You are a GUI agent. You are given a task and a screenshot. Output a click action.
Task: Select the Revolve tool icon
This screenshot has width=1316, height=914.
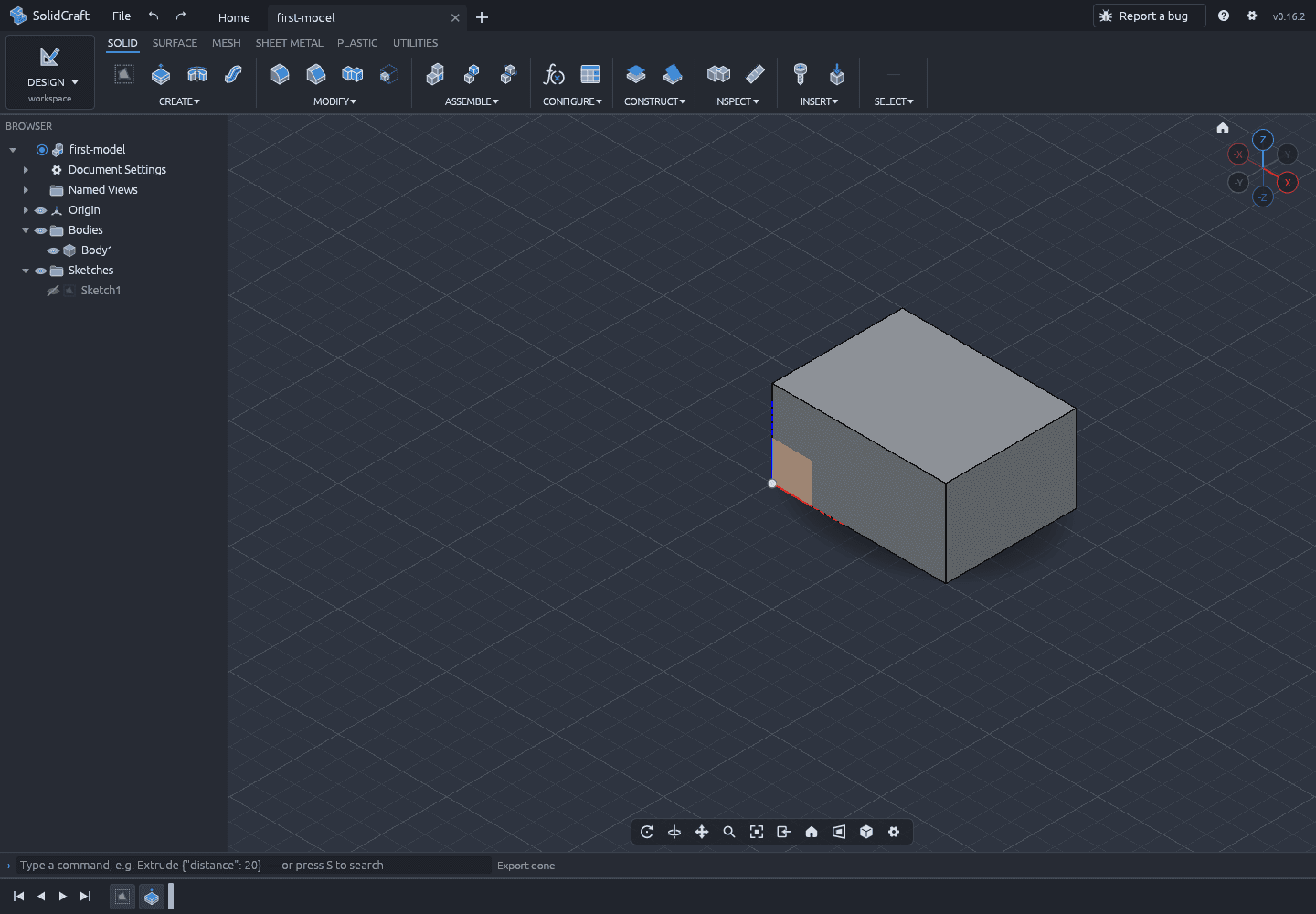[x=197, y=75]
